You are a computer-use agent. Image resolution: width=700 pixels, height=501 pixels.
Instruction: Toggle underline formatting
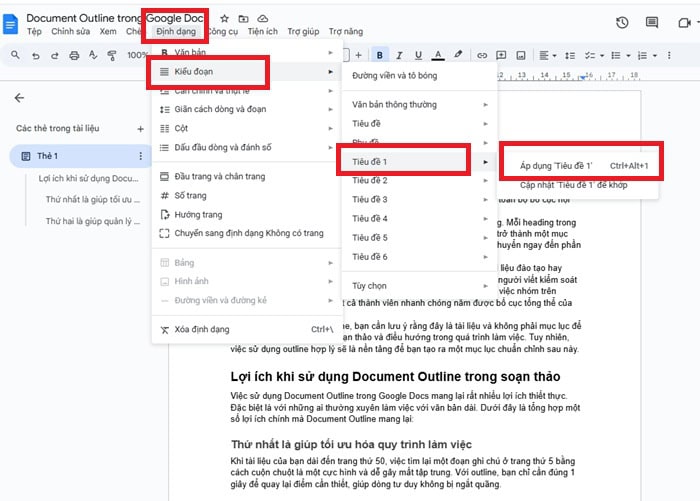[418, 55]
